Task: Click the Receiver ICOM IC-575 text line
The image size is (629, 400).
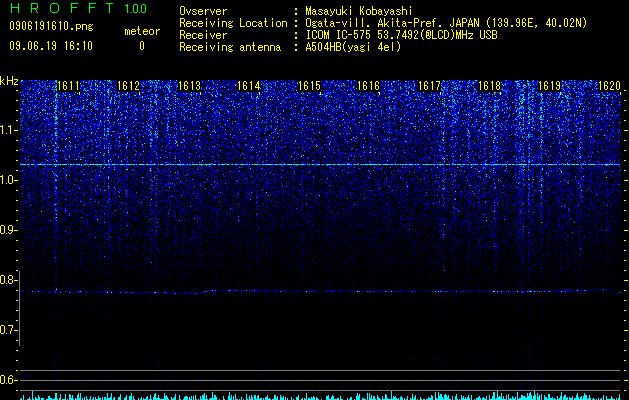Action: coord(338,35)
